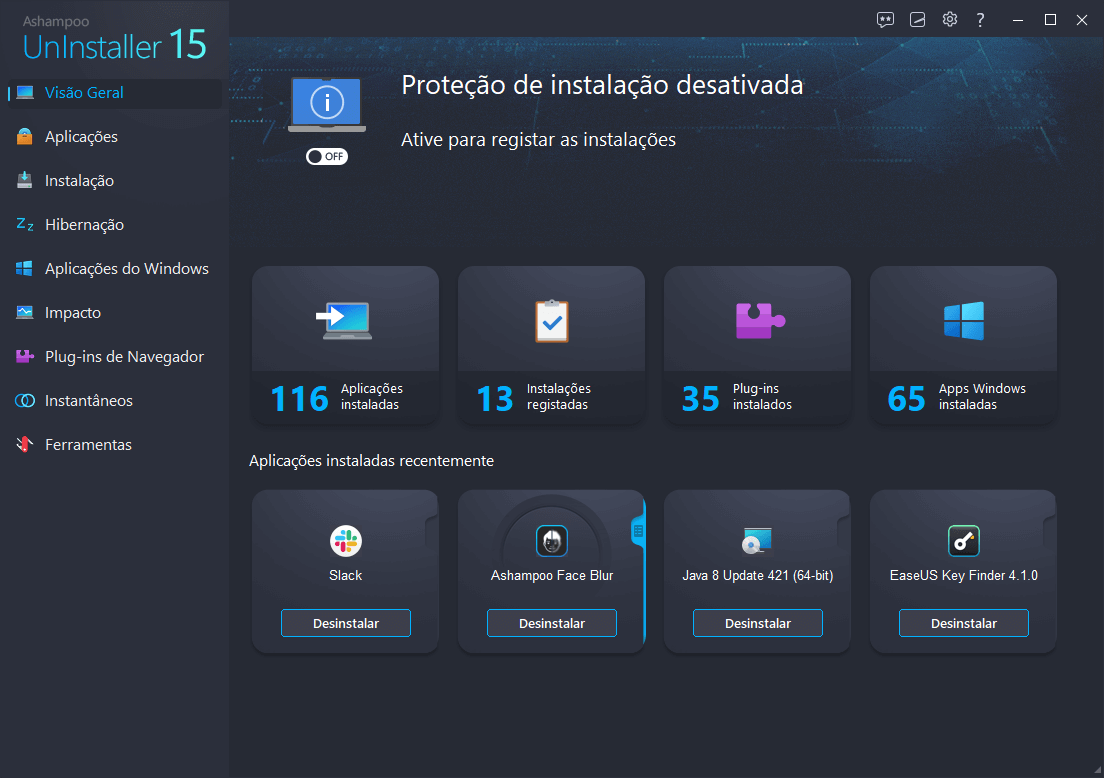This screenshot has height=778, width=1104.
Task: Click the blue log tab on Face Blur card
Action: (x=639, y=531)
